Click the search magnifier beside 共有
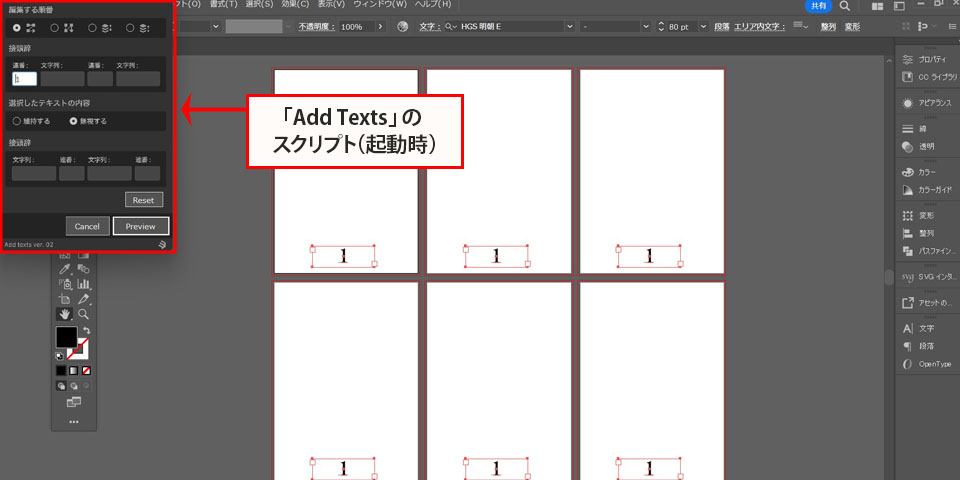Viewport: 960px width, 480px height. click(845, 6)
